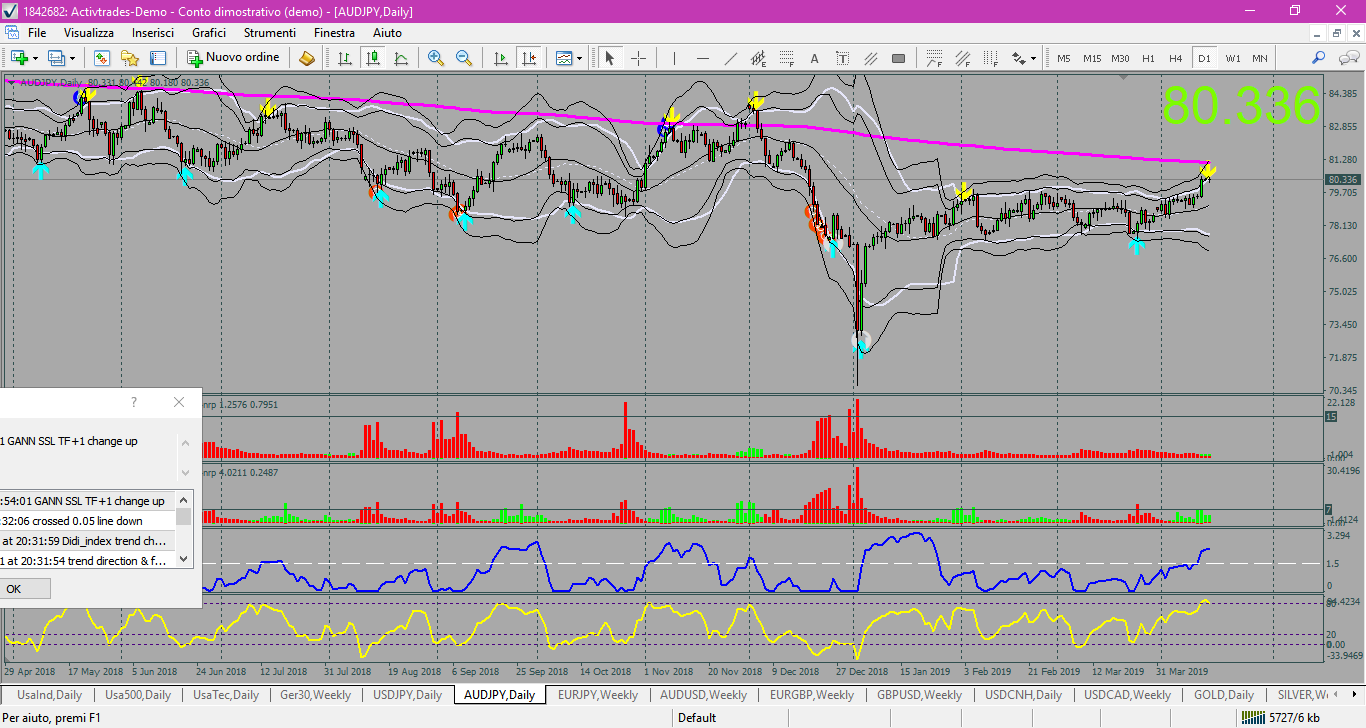Select the Rectangle shape tool
Screen dimensions: 1366x728
[898, 58]
